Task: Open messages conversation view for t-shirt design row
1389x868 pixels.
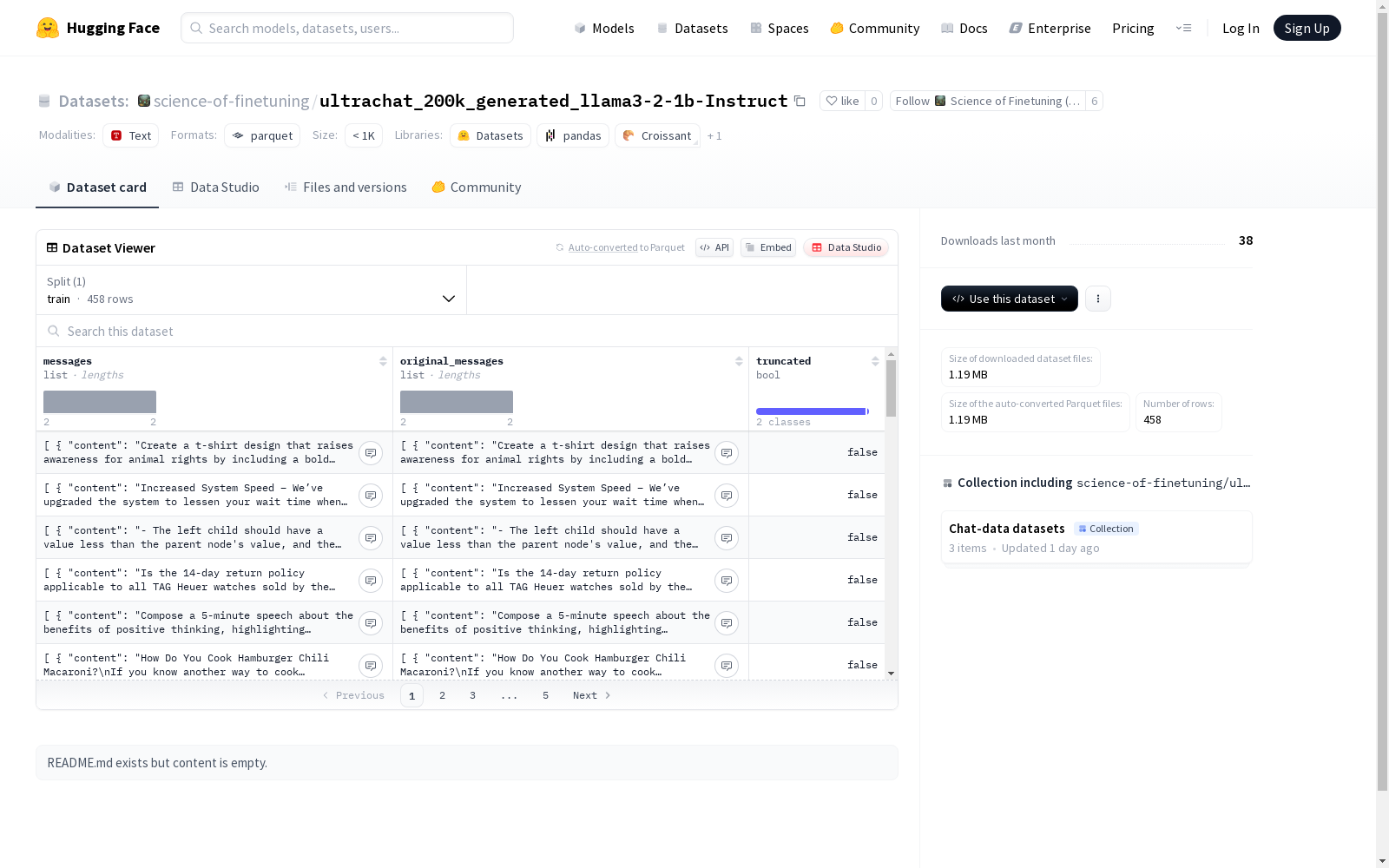Action: pos(371,453)
